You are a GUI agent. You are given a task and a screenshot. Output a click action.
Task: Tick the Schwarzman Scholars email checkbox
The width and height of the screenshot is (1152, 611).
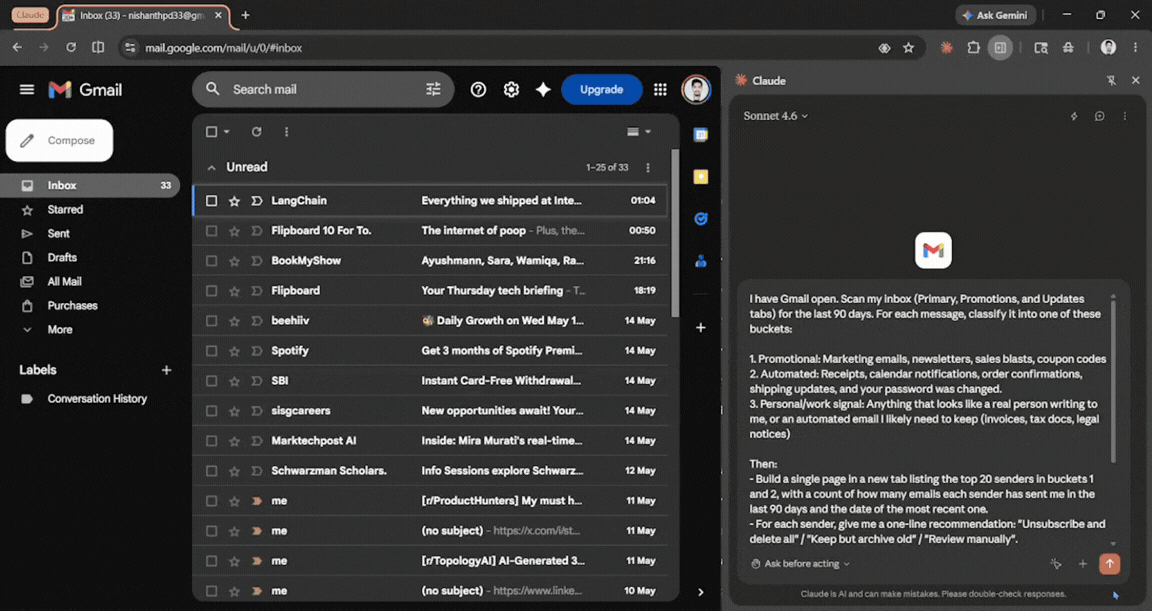point(212,471)
